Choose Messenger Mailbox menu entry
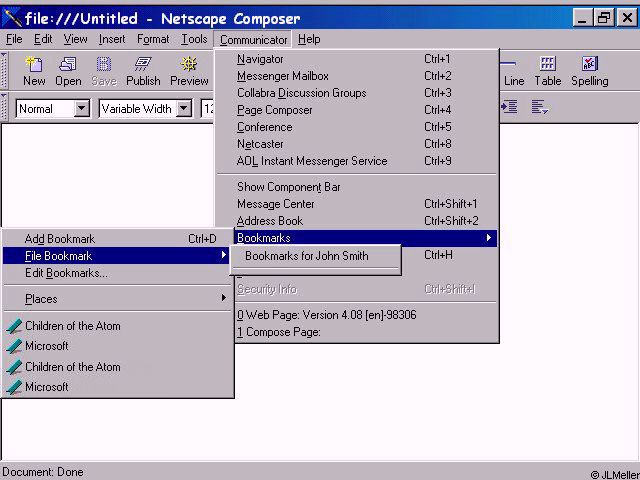Screen dimensions: 640x480 pyautogui.click(x=357, y=76)
